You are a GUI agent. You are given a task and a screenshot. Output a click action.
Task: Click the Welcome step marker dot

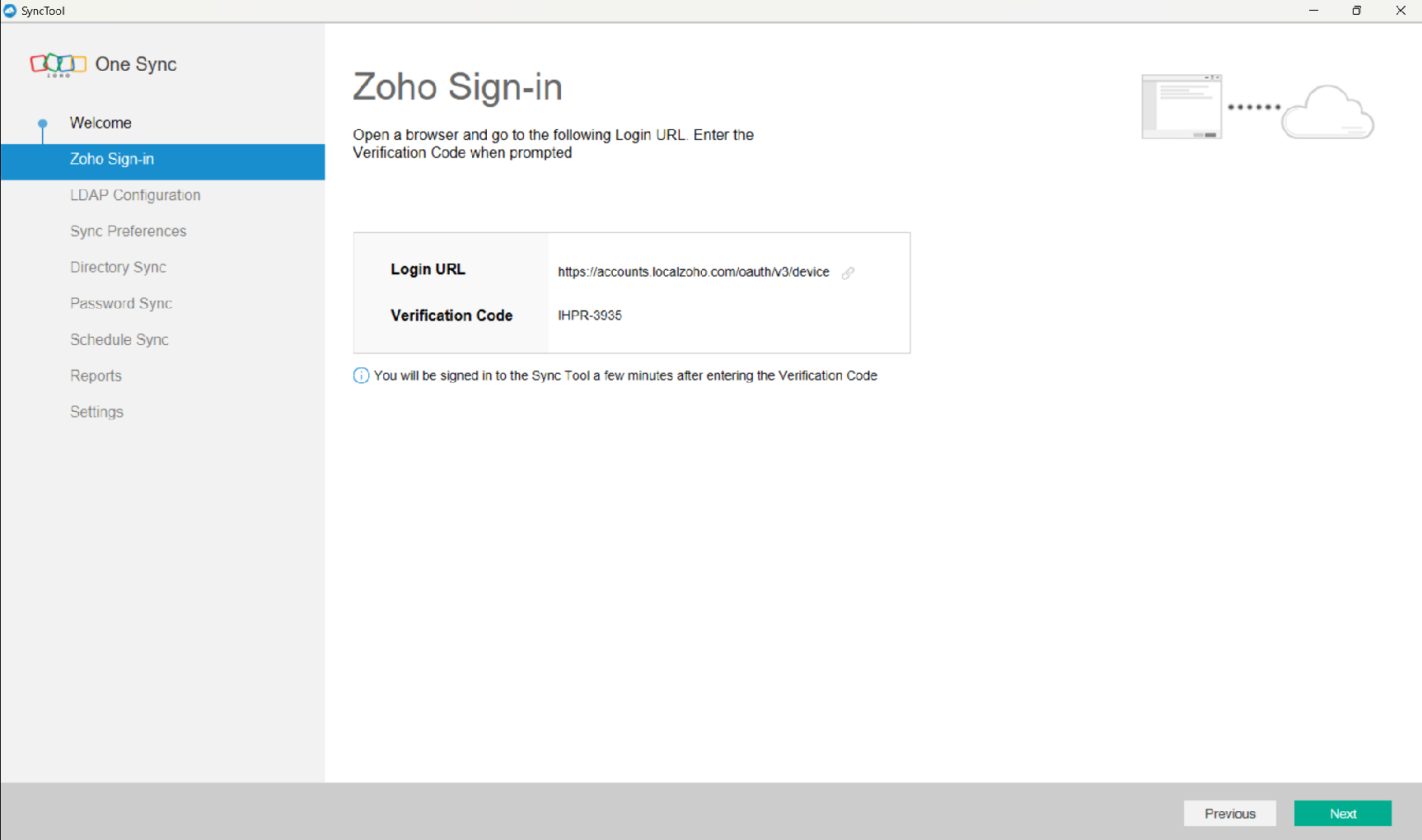tap(43, 124)
